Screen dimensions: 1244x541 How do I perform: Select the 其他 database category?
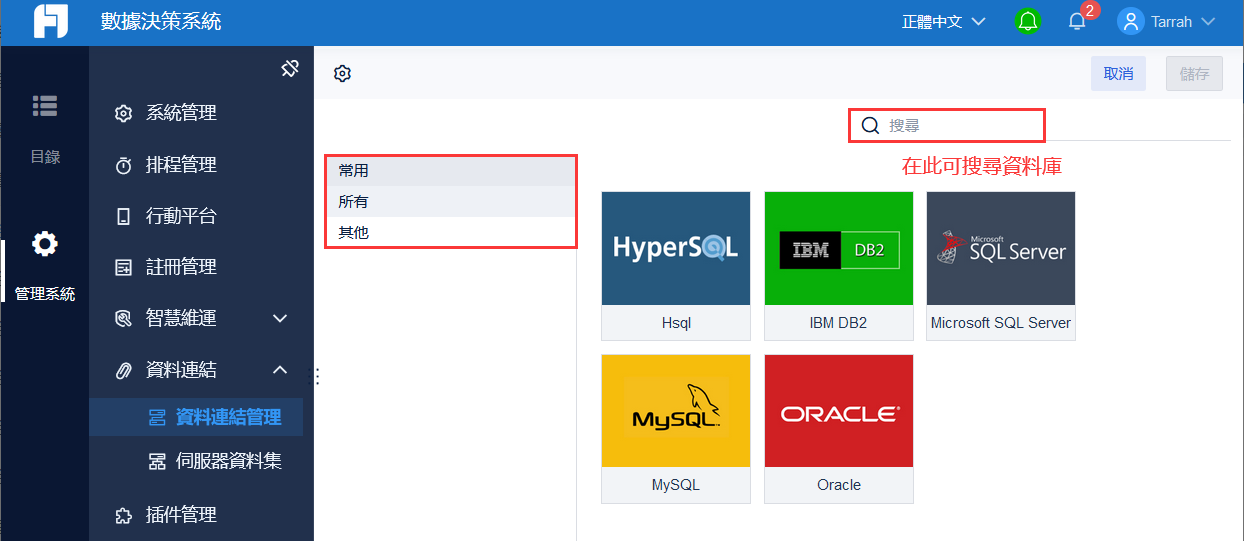tap(452, 233)
